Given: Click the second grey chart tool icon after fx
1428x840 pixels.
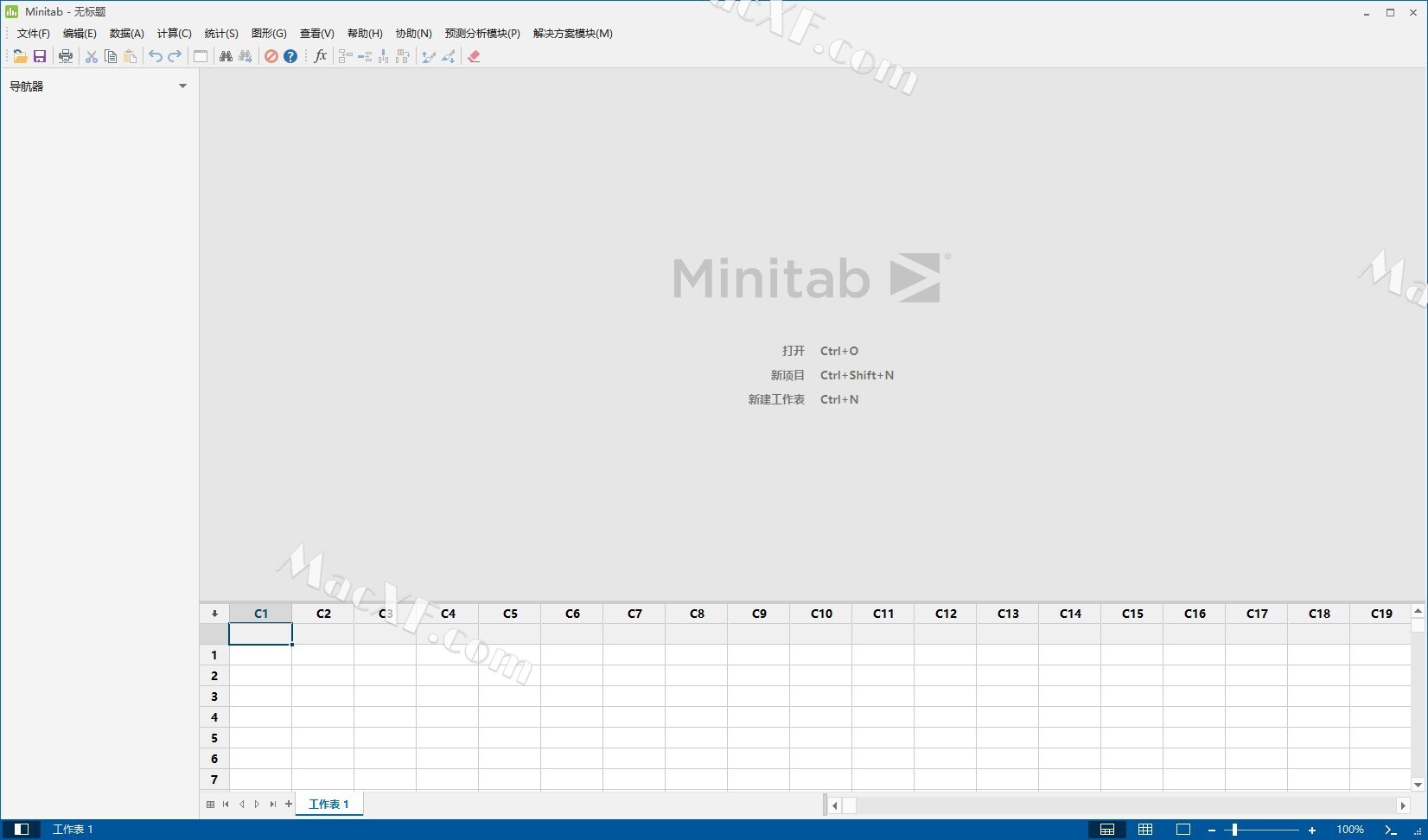Looking at the screenshot, I should [x=365, y=56].
